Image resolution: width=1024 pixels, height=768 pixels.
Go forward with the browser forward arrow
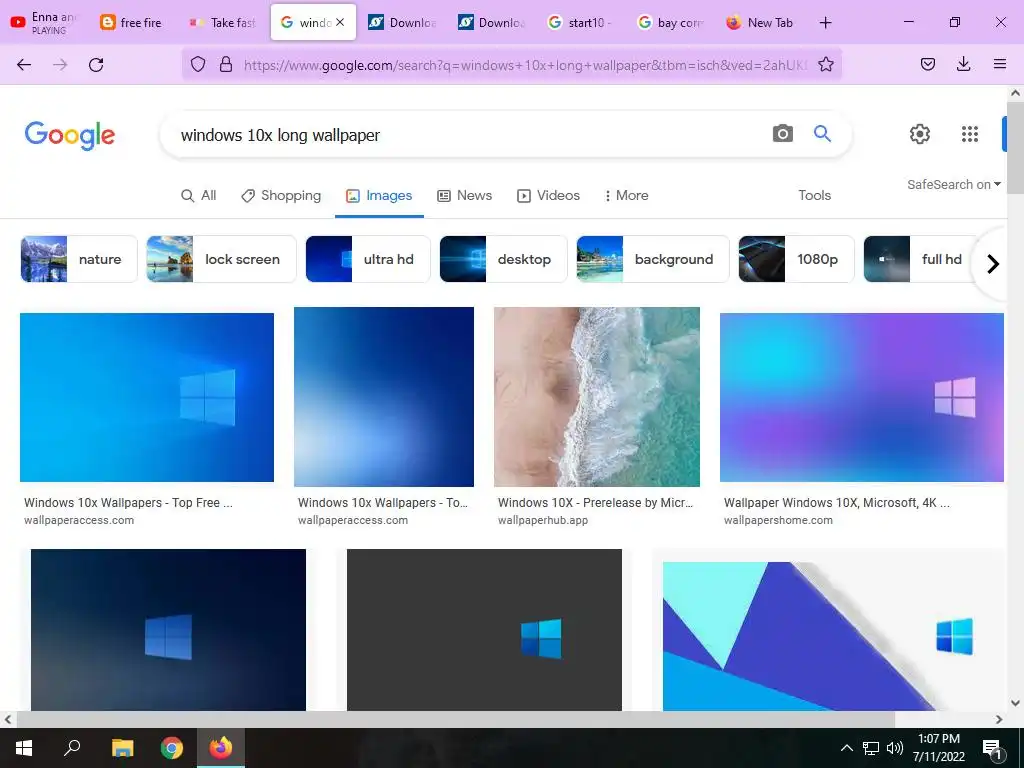coord(60,64)
